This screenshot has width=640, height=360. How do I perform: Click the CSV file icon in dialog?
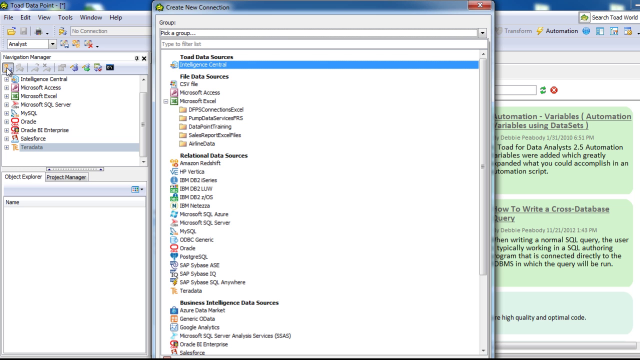tap(174, 84)
